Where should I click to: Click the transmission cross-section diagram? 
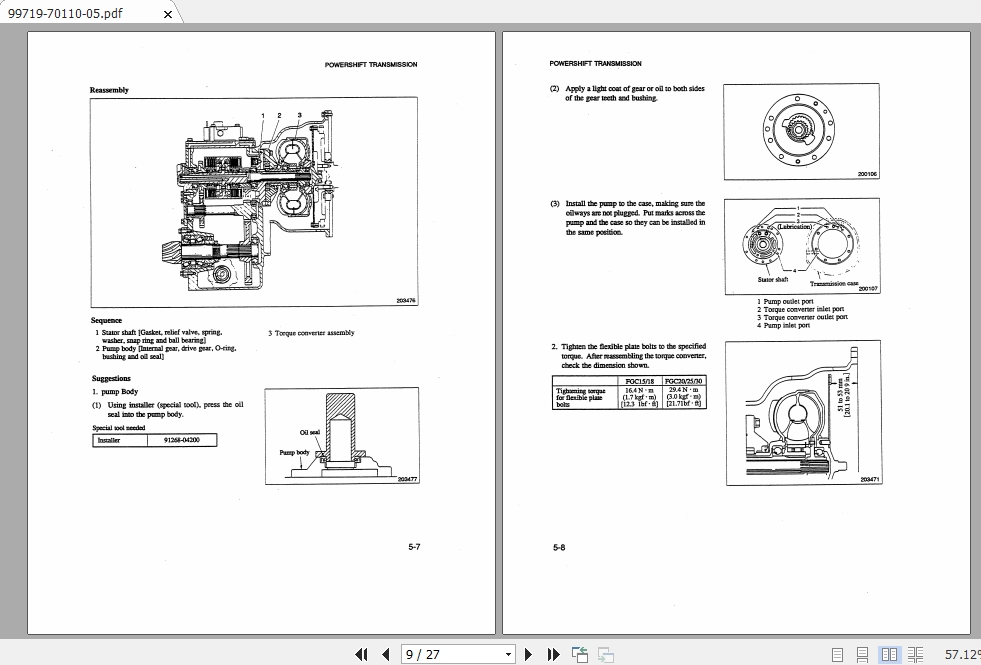click(x=254, y=202)
